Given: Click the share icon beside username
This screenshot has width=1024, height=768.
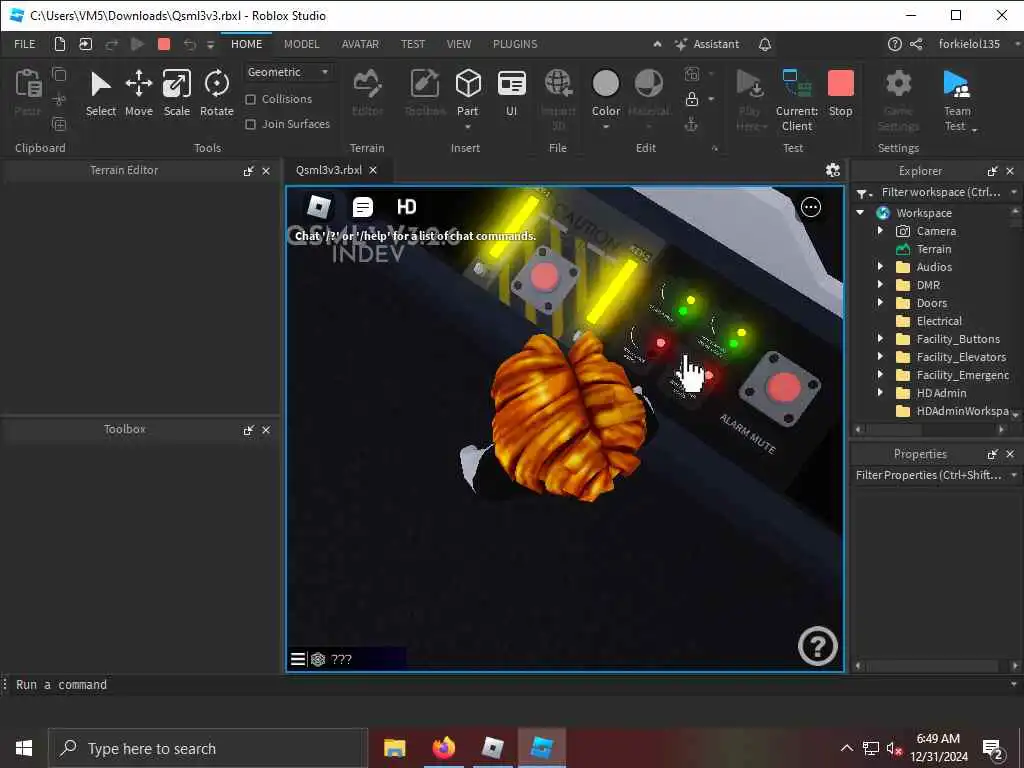Looking at the screenshot, I should coord(917,44).
